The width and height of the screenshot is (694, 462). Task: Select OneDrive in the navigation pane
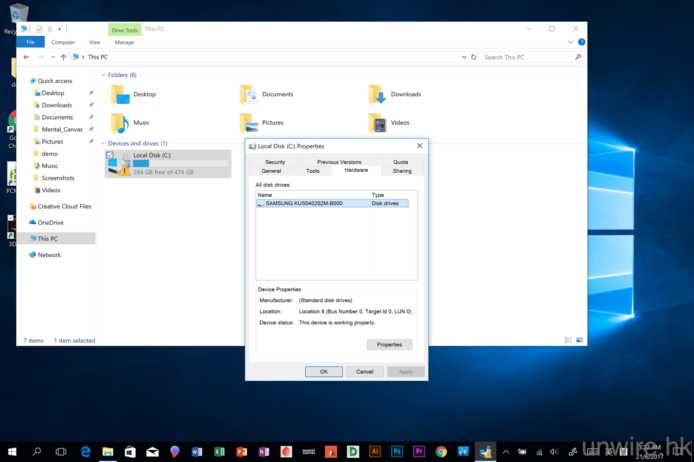coord(50,222)
